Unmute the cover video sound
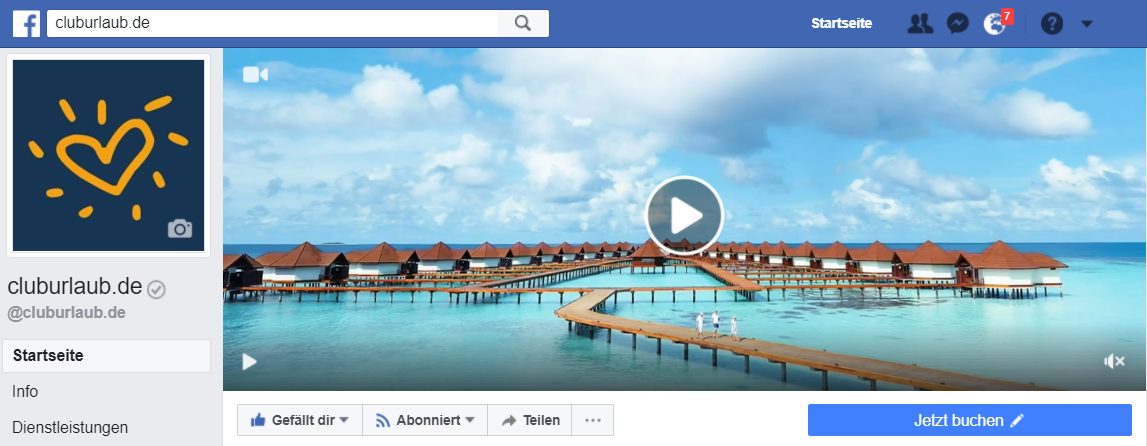The image size is (1147, 446). [x=1114, y=361]
